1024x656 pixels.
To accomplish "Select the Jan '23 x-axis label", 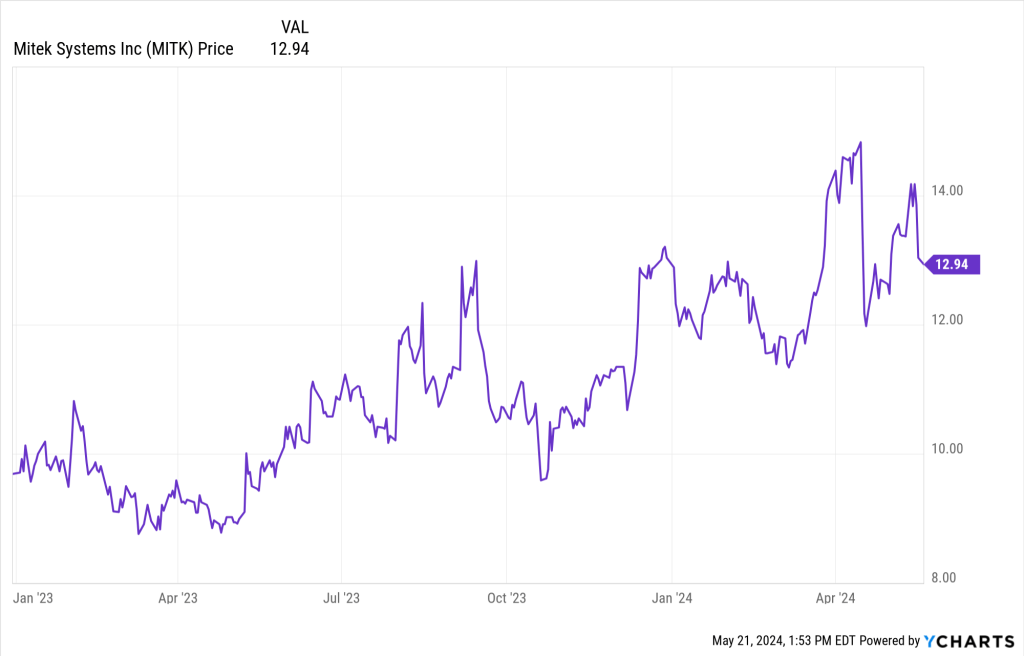I will tap(33, 598).
